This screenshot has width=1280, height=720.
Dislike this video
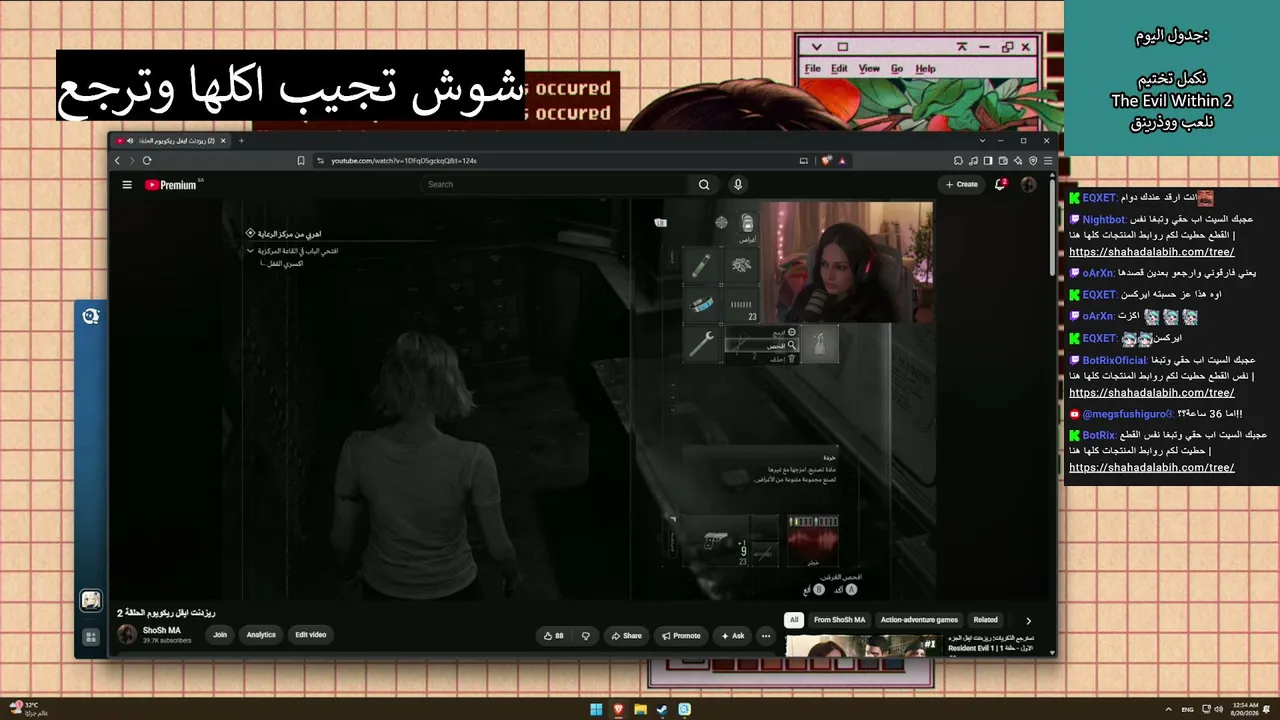pyautogui.click(x=586, y=635)
